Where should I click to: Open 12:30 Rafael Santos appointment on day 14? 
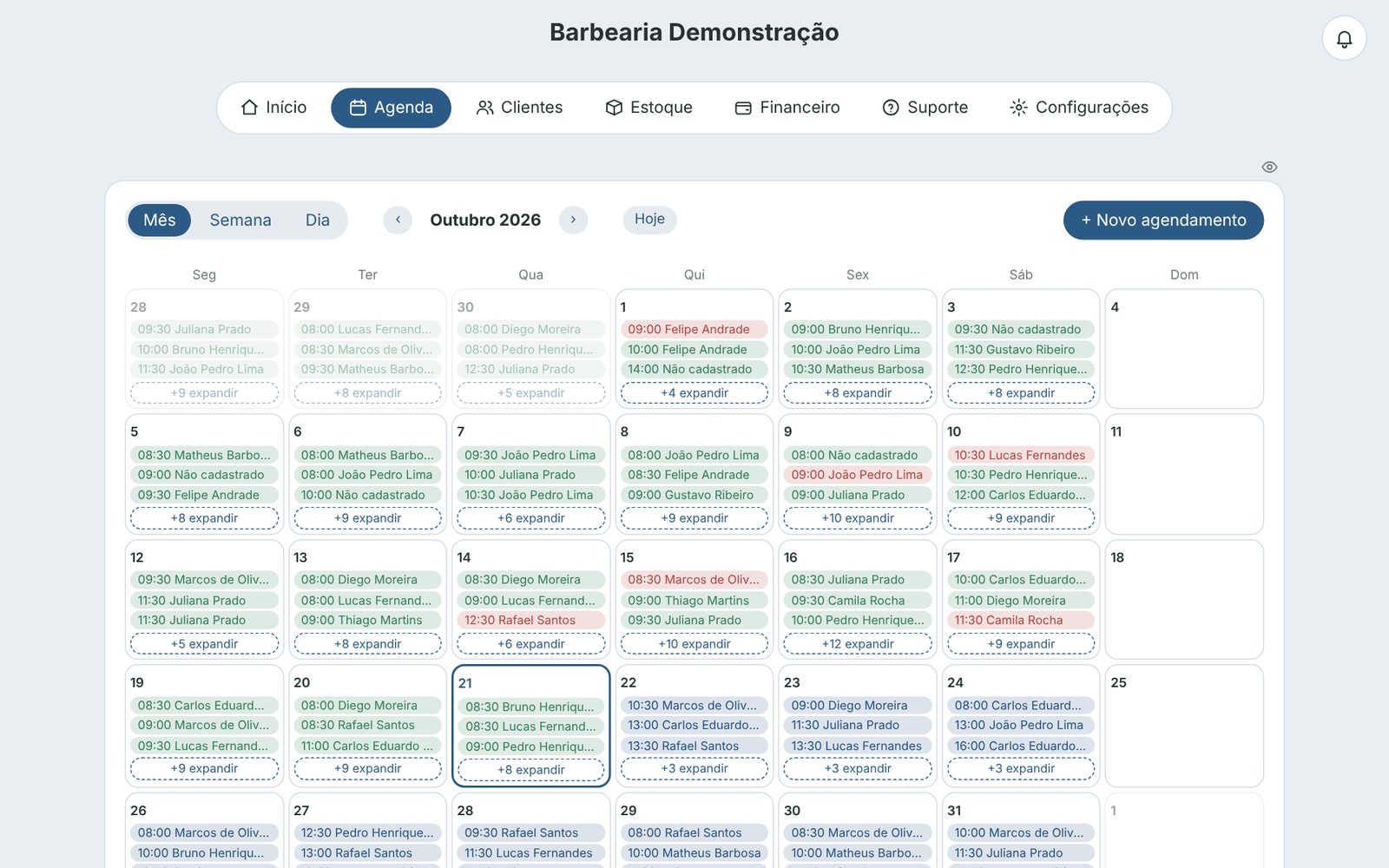(531, 620)
